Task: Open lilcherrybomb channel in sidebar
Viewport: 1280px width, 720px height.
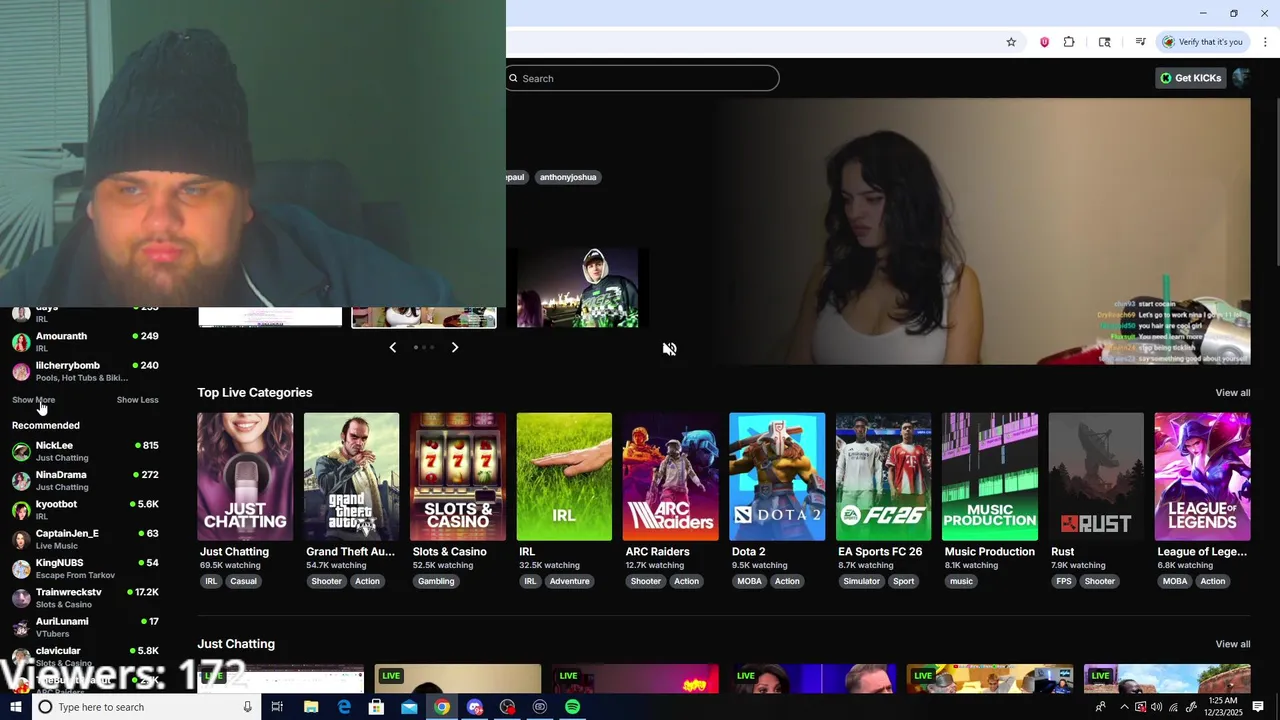Action: 85,371
